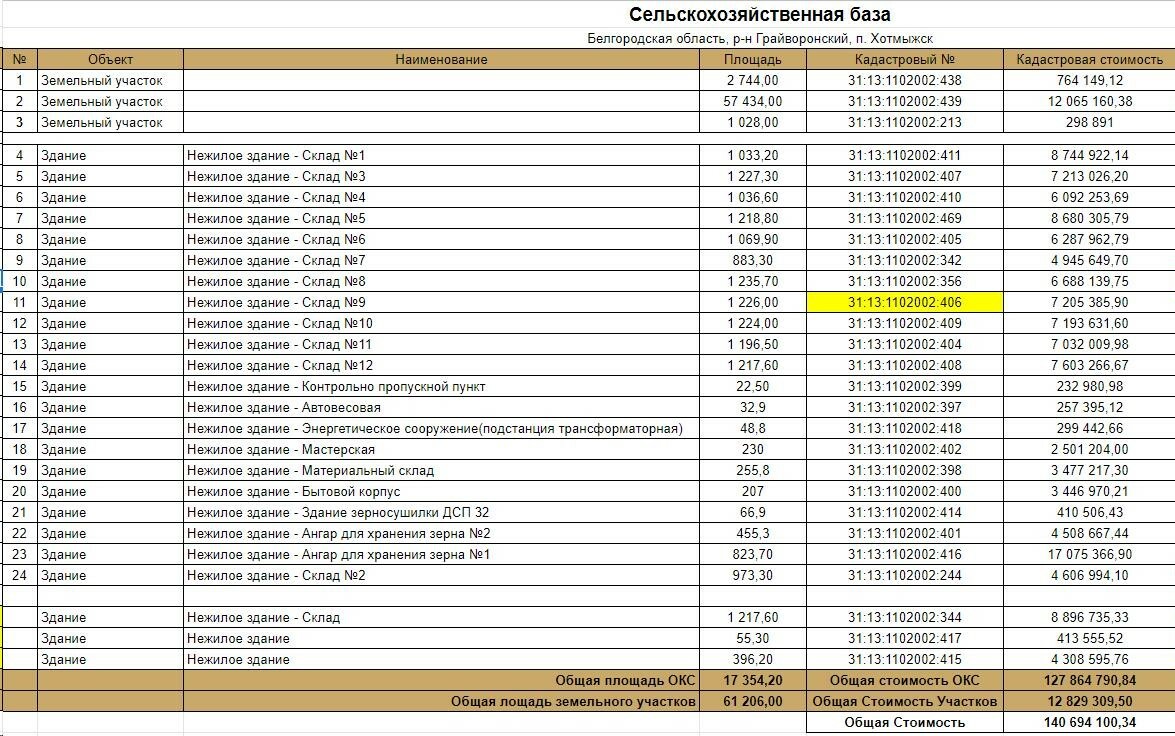Select the 'Кадастровая стоимость' column header
1175x736 pixels.
[x=1090, y=59]
